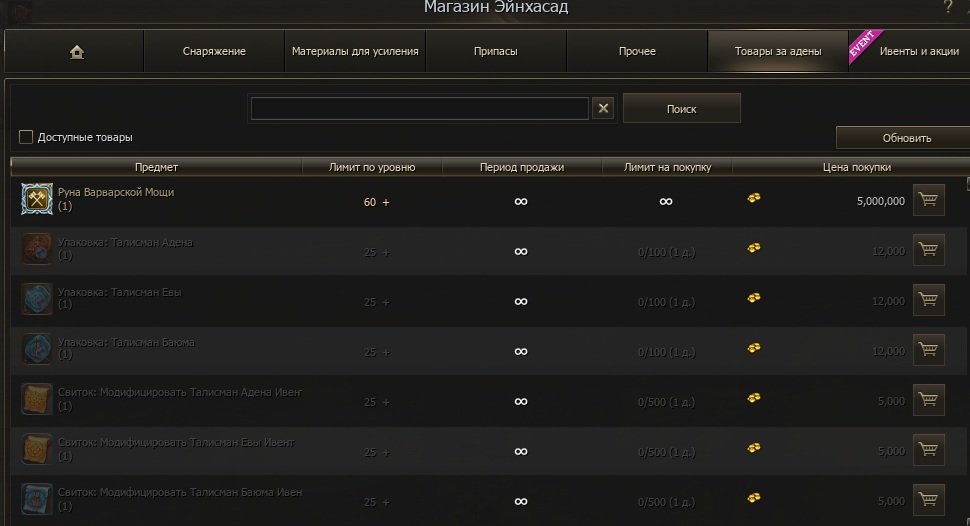Click the 0/500 limit in Свиток Талисман Адена Ивент row
The width and height of the screenshot is (970, 526).
(x=666, y=402)
